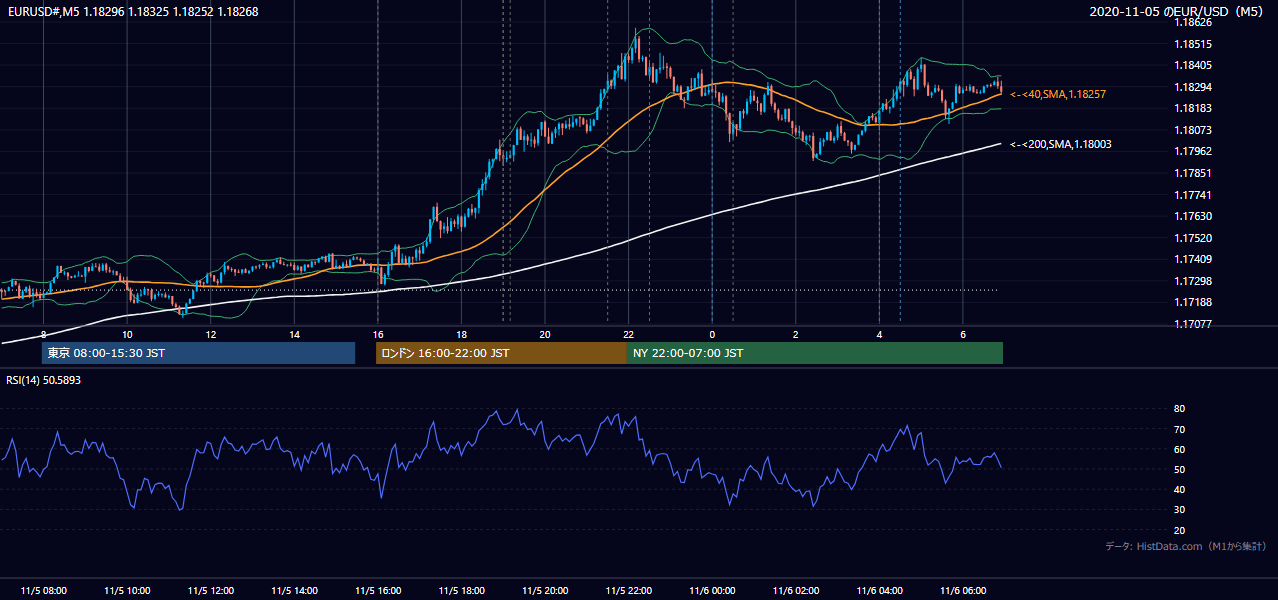1278x600 pixels.
Task: Click the 11/5 10:00 time label
Action: 127,591
